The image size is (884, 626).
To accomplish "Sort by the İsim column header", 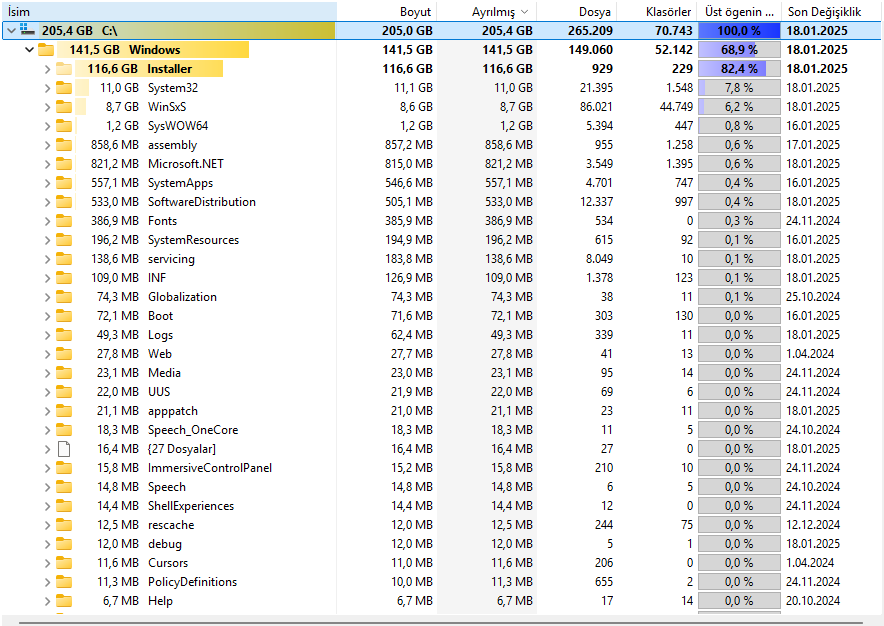I will (x=169, y=11).
